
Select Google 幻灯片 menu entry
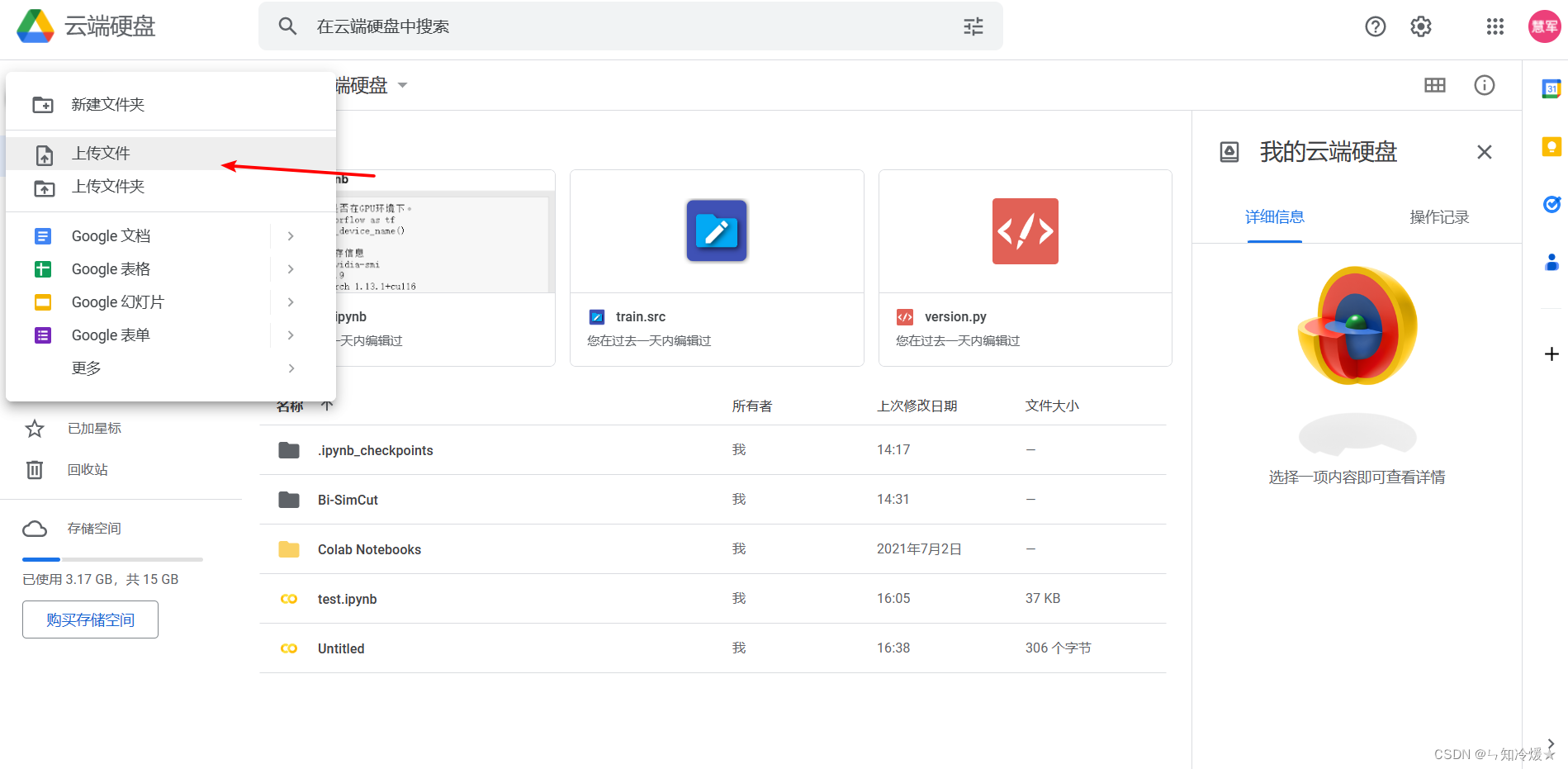[171, 302]
